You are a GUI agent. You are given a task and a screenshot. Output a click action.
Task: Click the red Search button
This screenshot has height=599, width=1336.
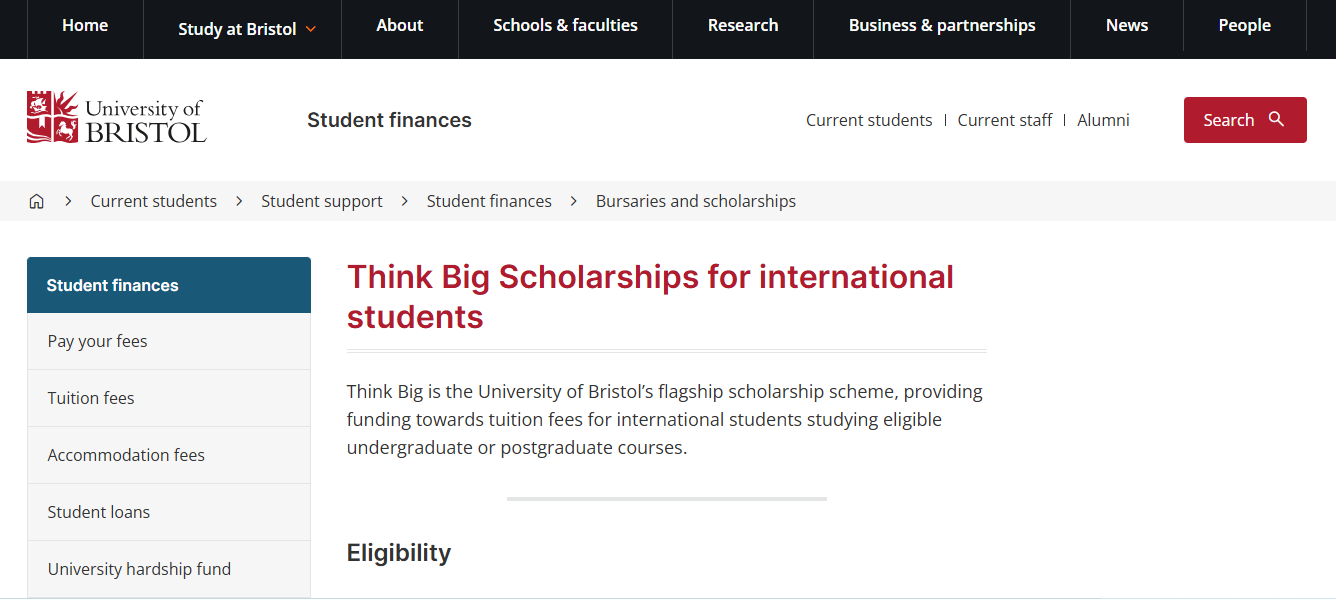(x=1245, y=119)
